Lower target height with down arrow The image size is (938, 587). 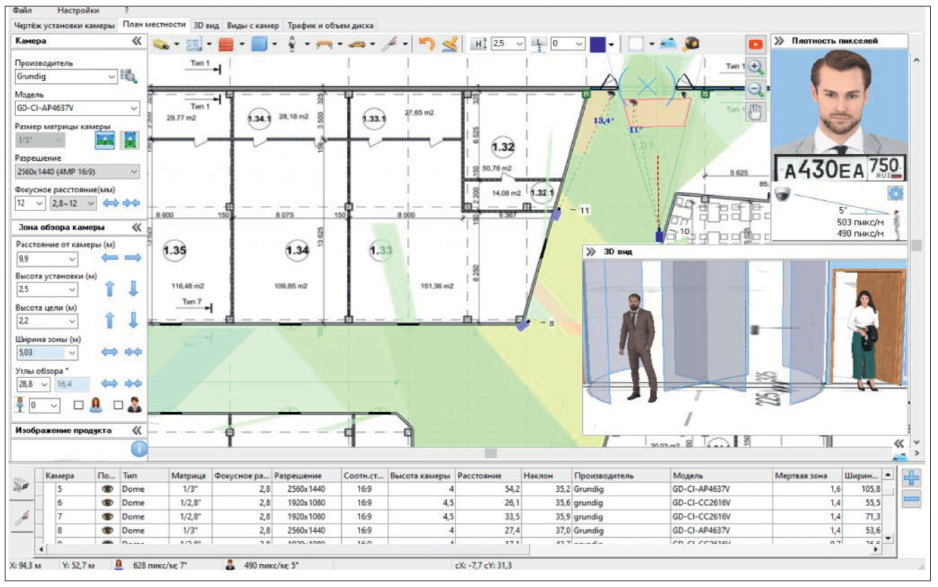[133, 320]
